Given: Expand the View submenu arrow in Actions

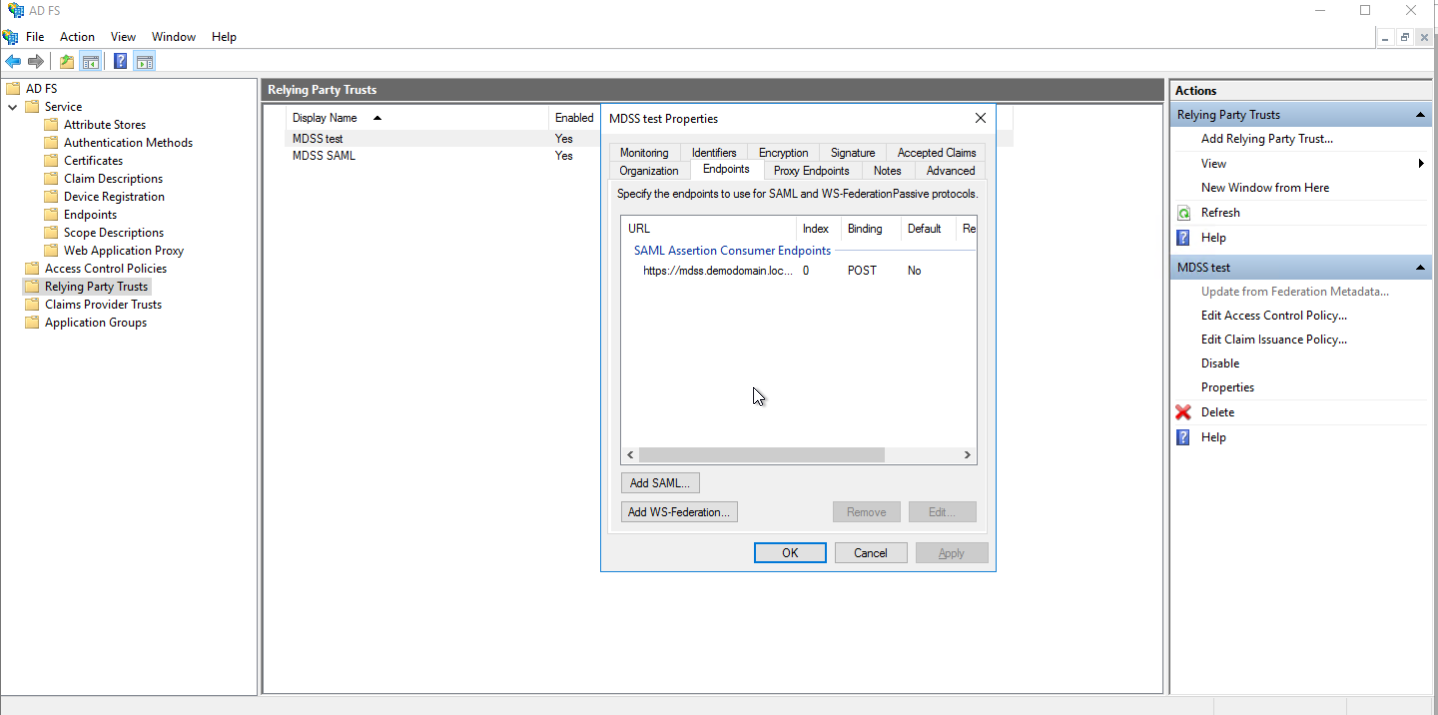Looking at the screenshot, I should [x=1421, y=163].
